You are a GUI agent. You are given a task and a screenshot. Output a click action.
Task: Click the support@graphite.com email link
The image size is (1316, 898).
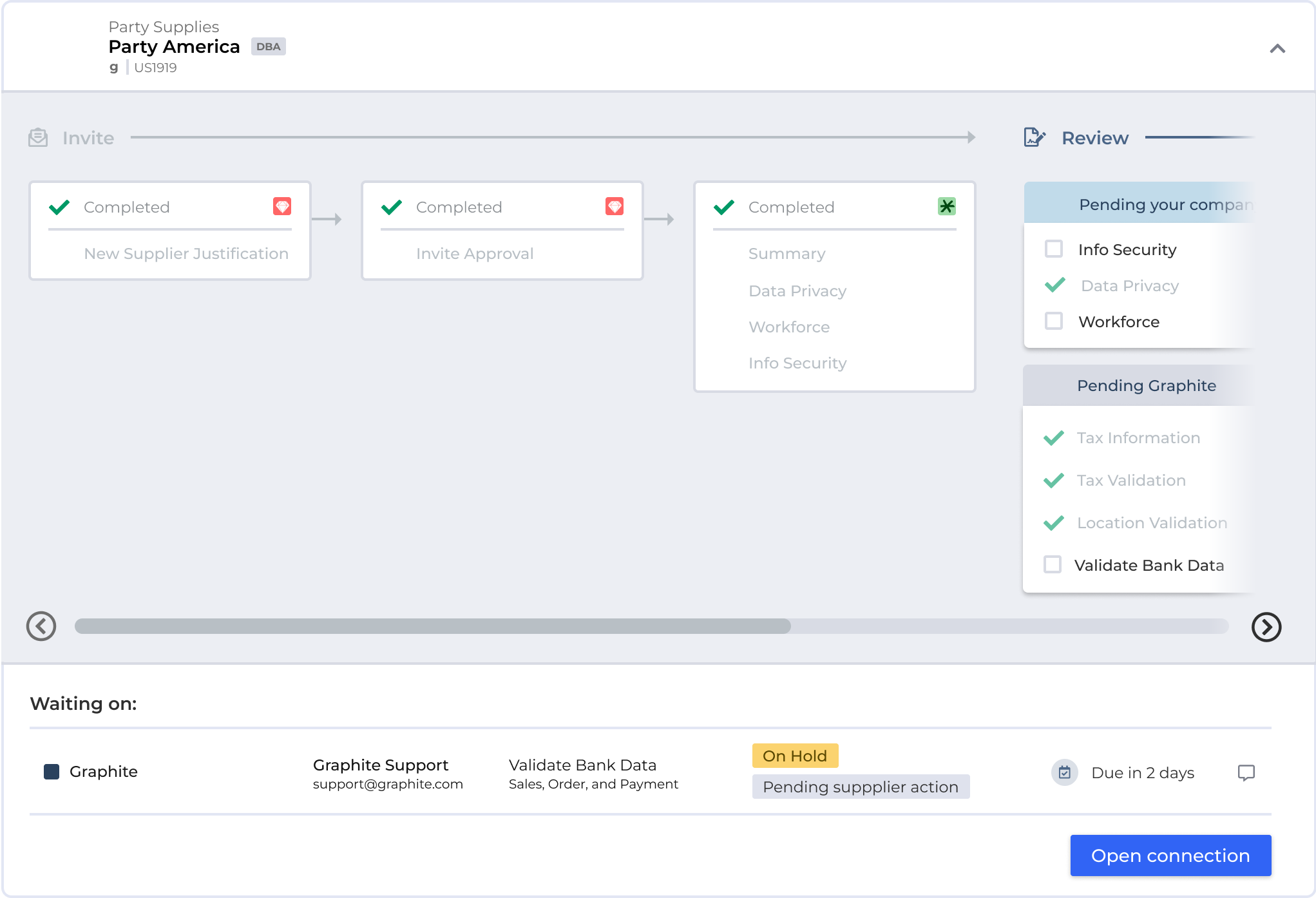(388, 784)
